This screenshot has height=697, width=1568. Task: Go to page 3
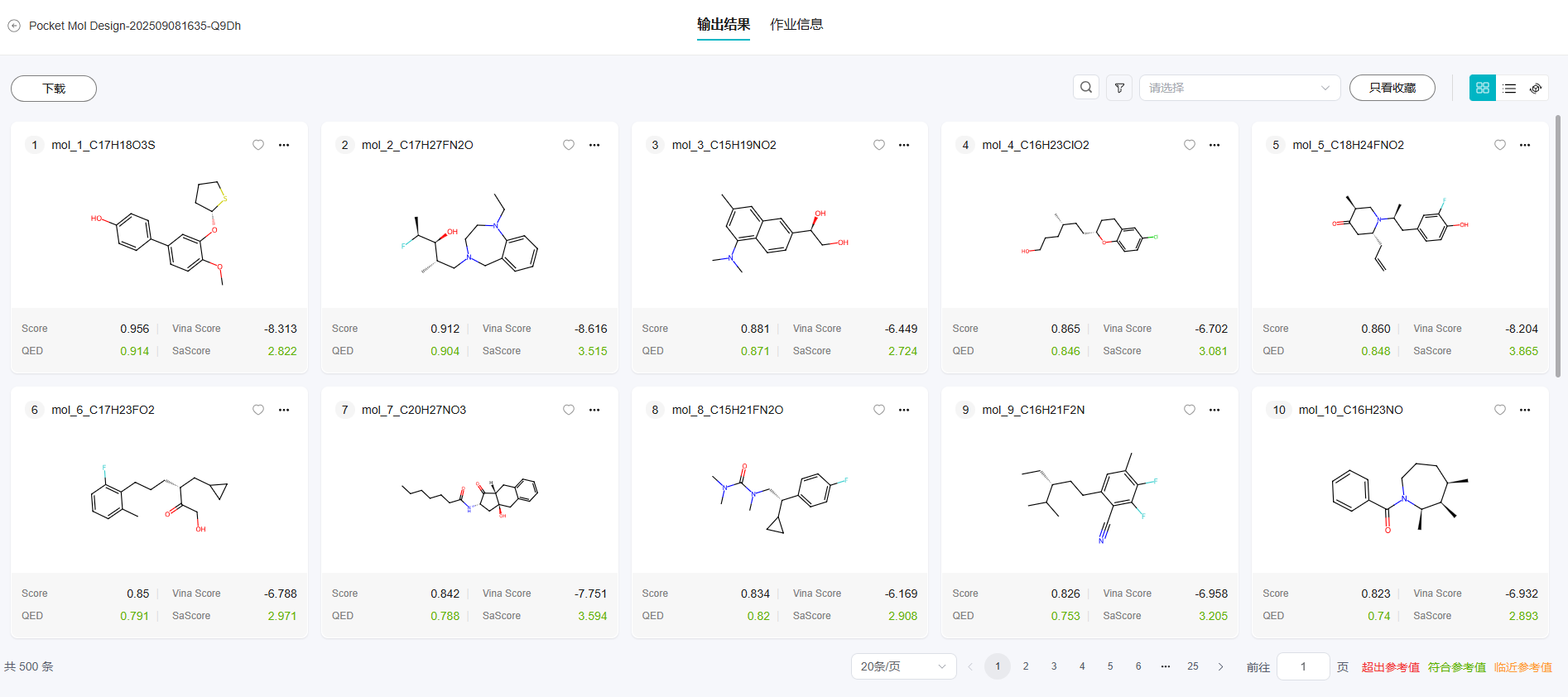point(1054,666)
